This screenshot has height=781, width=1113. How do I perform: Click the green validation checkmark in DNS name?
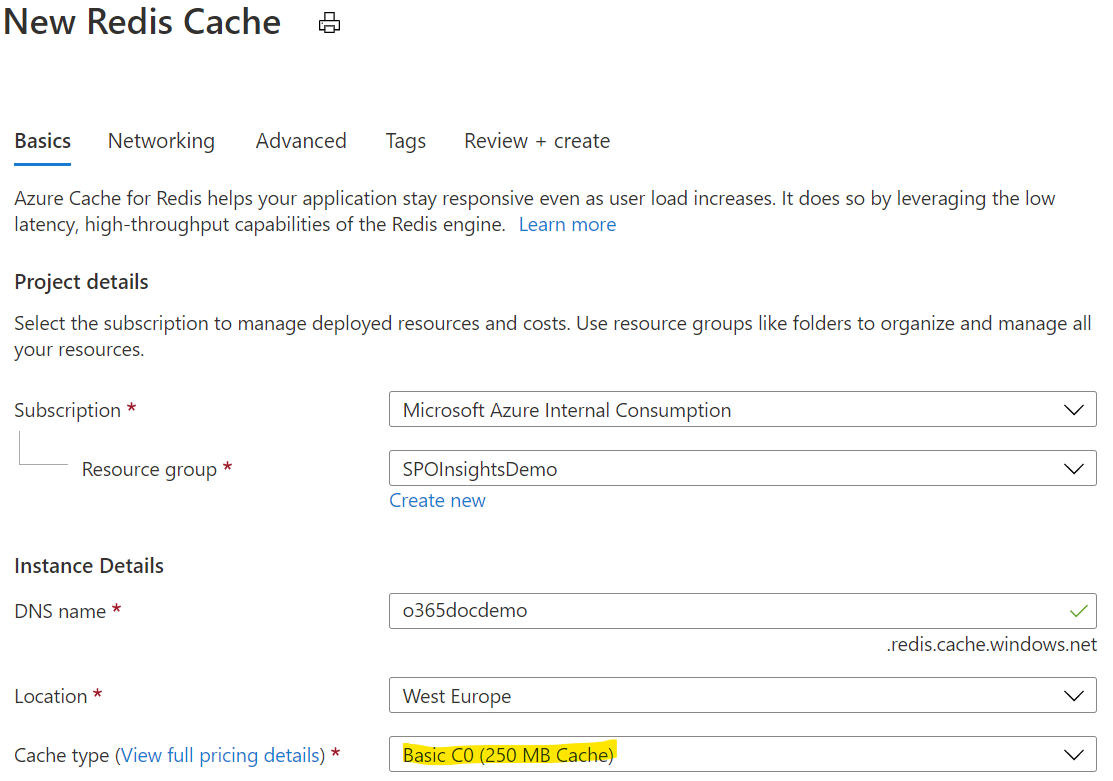click(x=1078, y=611)
